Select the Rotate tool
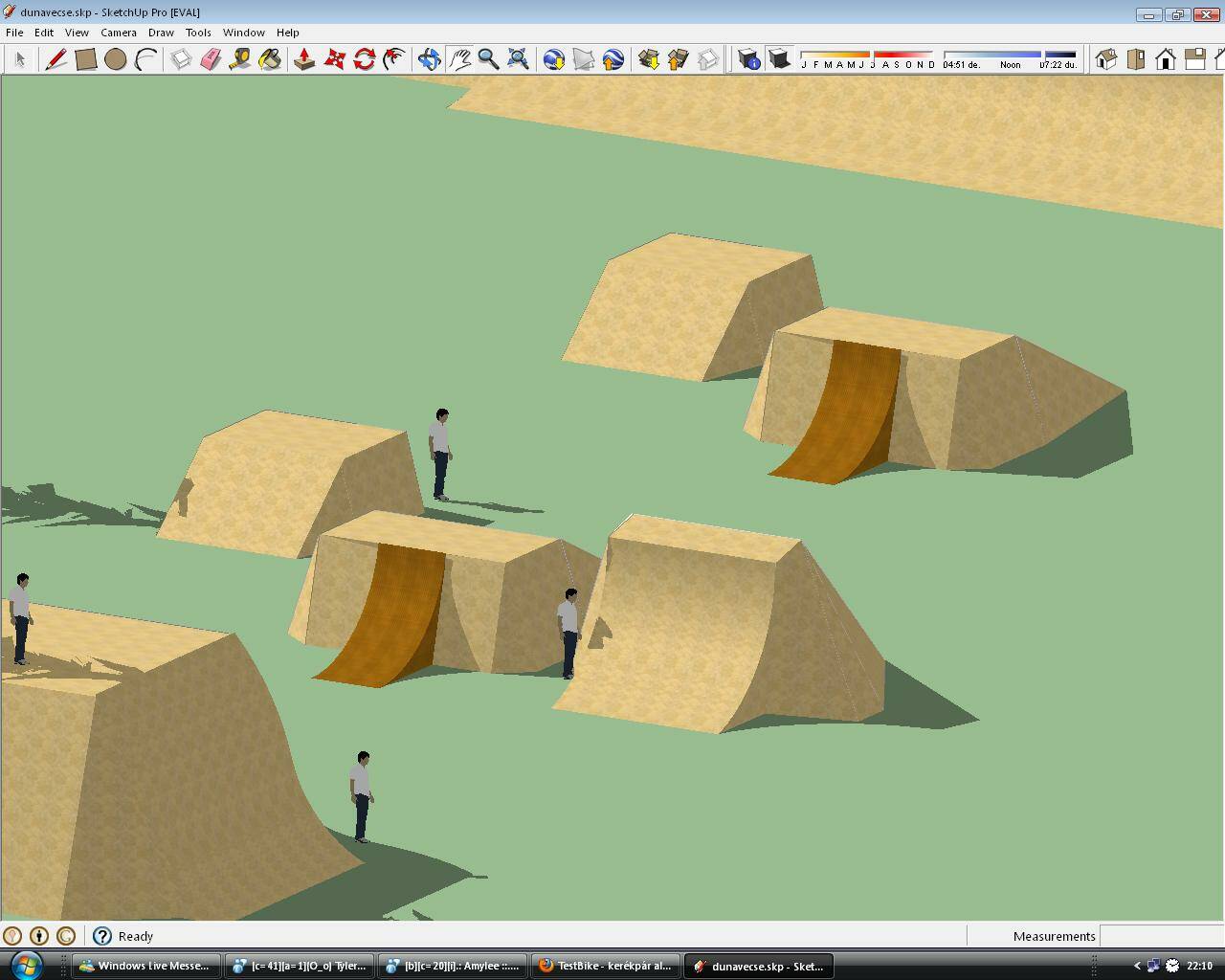 click(364, 59)
